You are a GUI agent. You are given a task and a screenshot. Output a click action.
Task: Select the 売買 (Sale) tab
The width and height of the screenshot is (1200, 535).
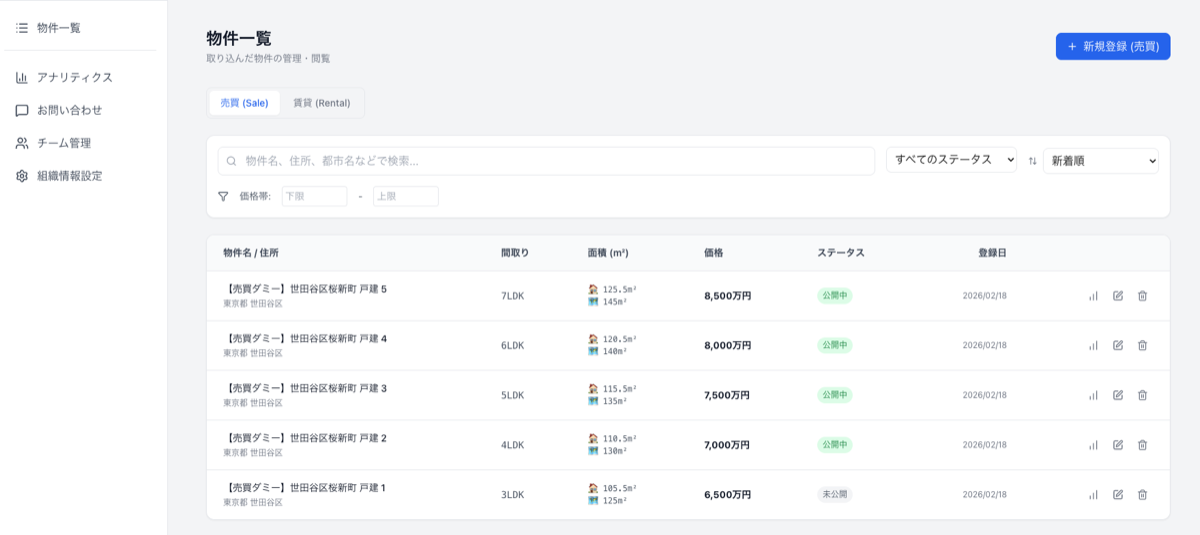[244, 103]
